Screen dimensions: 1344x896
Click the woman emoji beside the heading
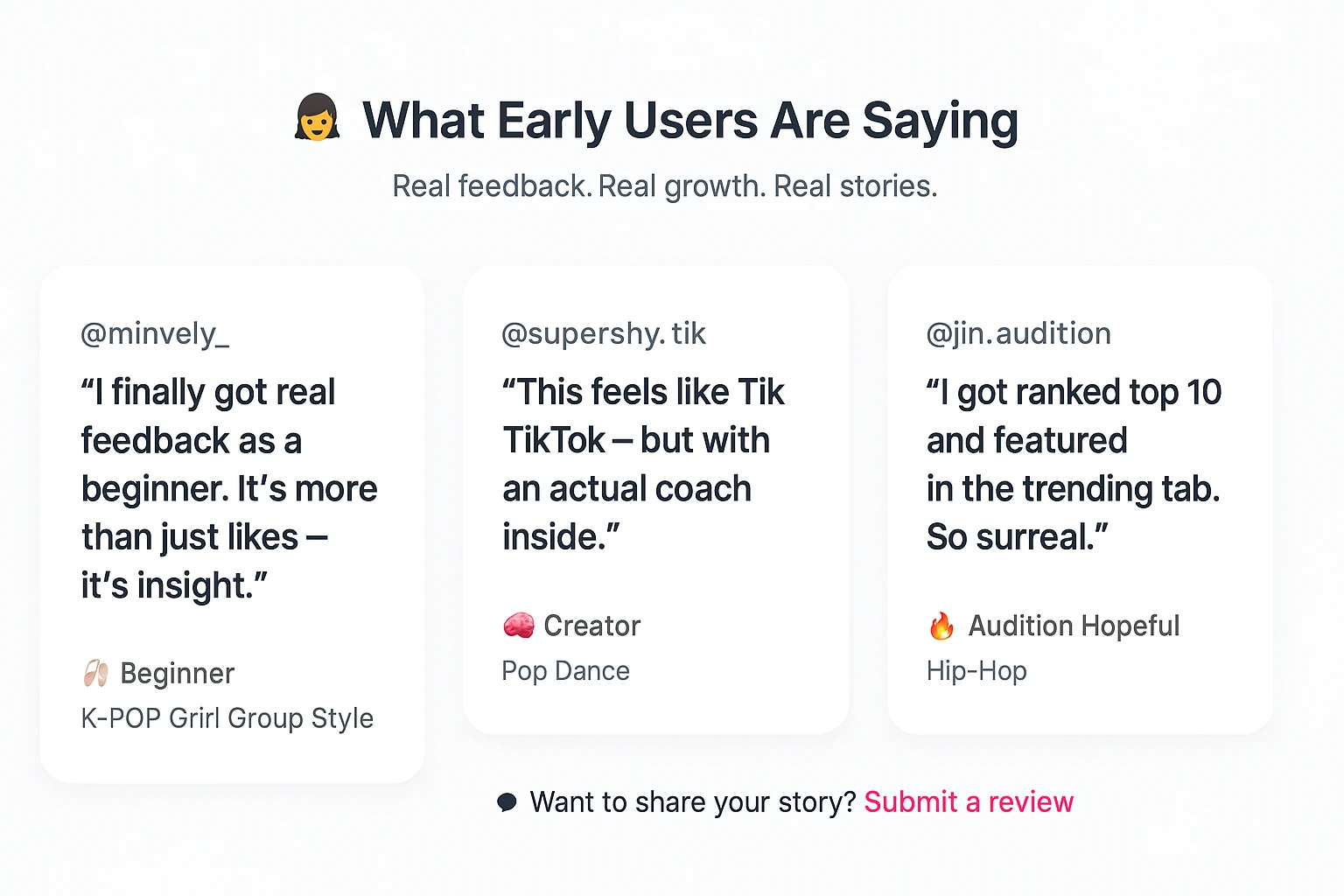[x=317, y=118]
